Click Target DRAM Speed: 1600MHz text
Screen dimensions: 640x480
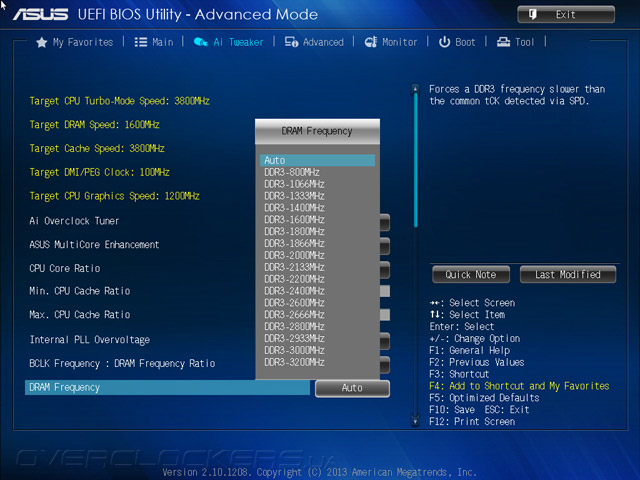coord(94,125)
